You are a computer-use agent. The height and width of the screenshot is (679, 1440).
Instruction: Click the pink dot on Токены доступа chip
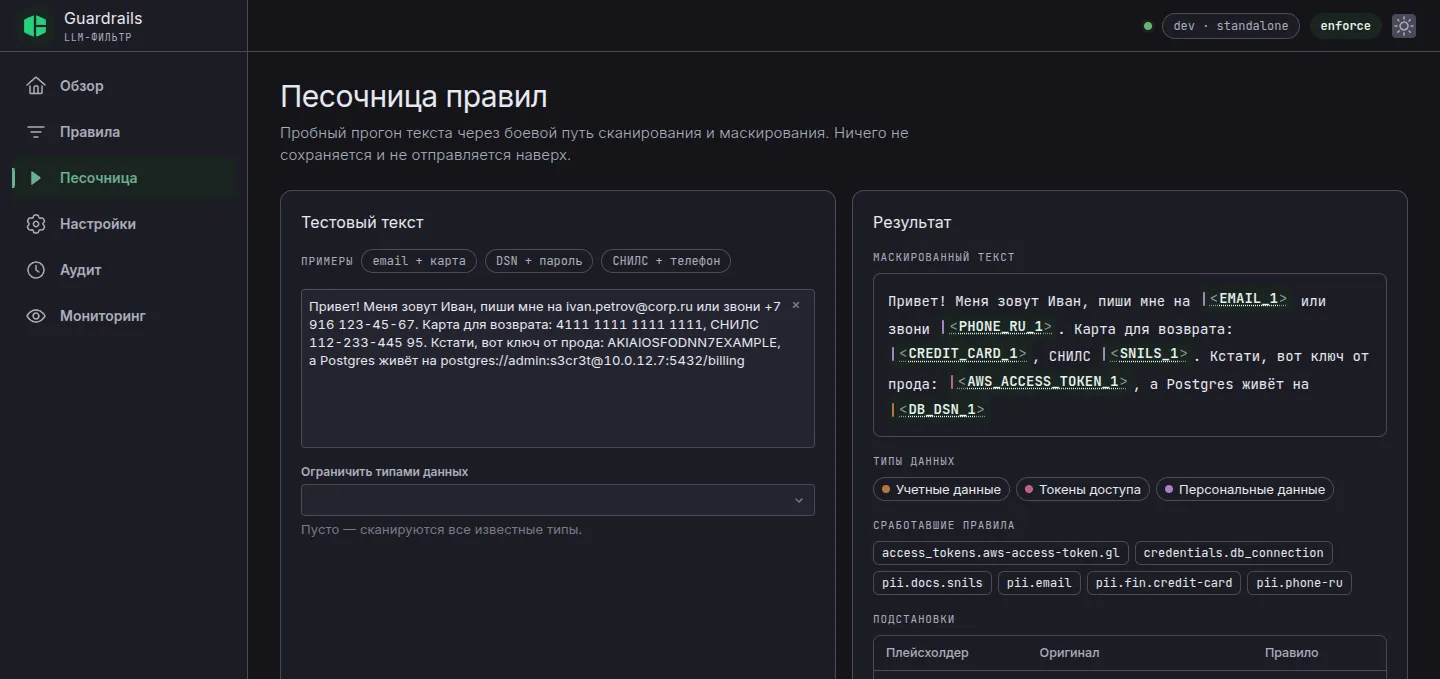(1029, 489)
